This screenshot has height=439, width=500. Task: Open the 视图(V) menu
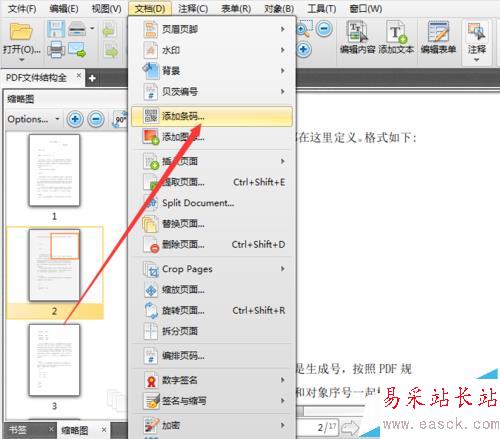coord(107,9)
